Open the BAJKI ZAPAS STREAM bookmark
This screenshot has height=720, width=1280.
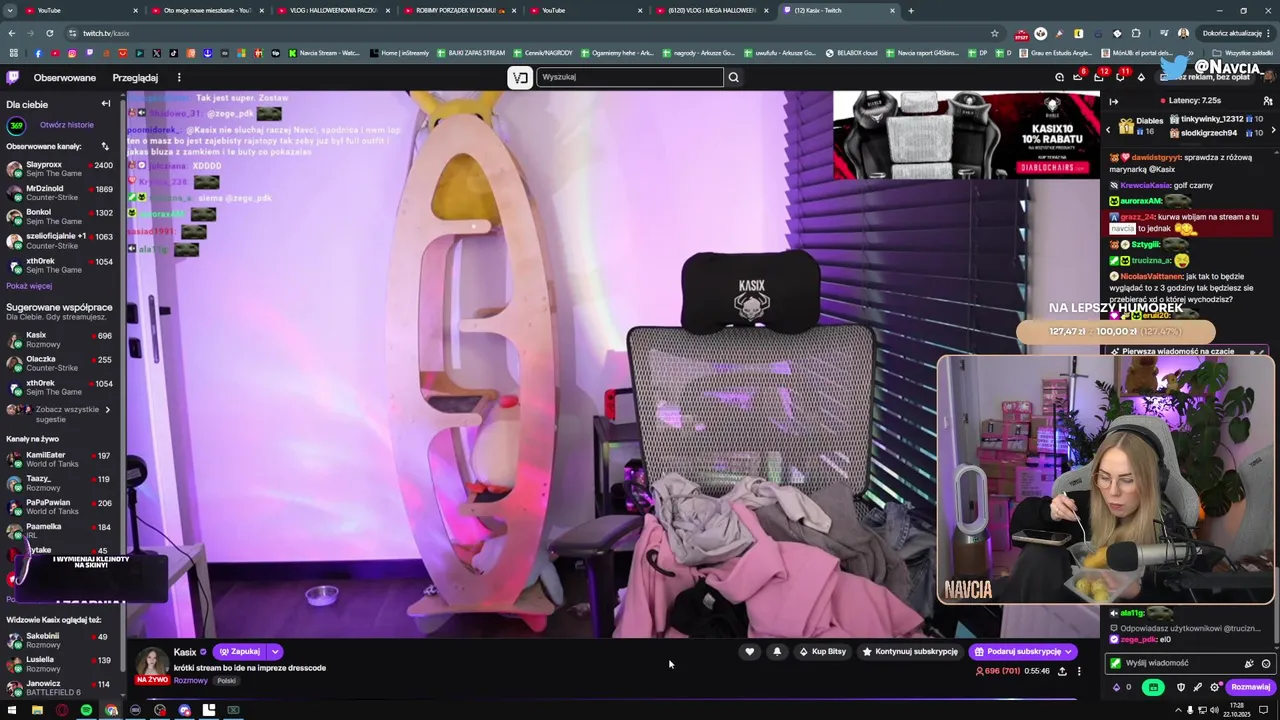click(470, 53)
